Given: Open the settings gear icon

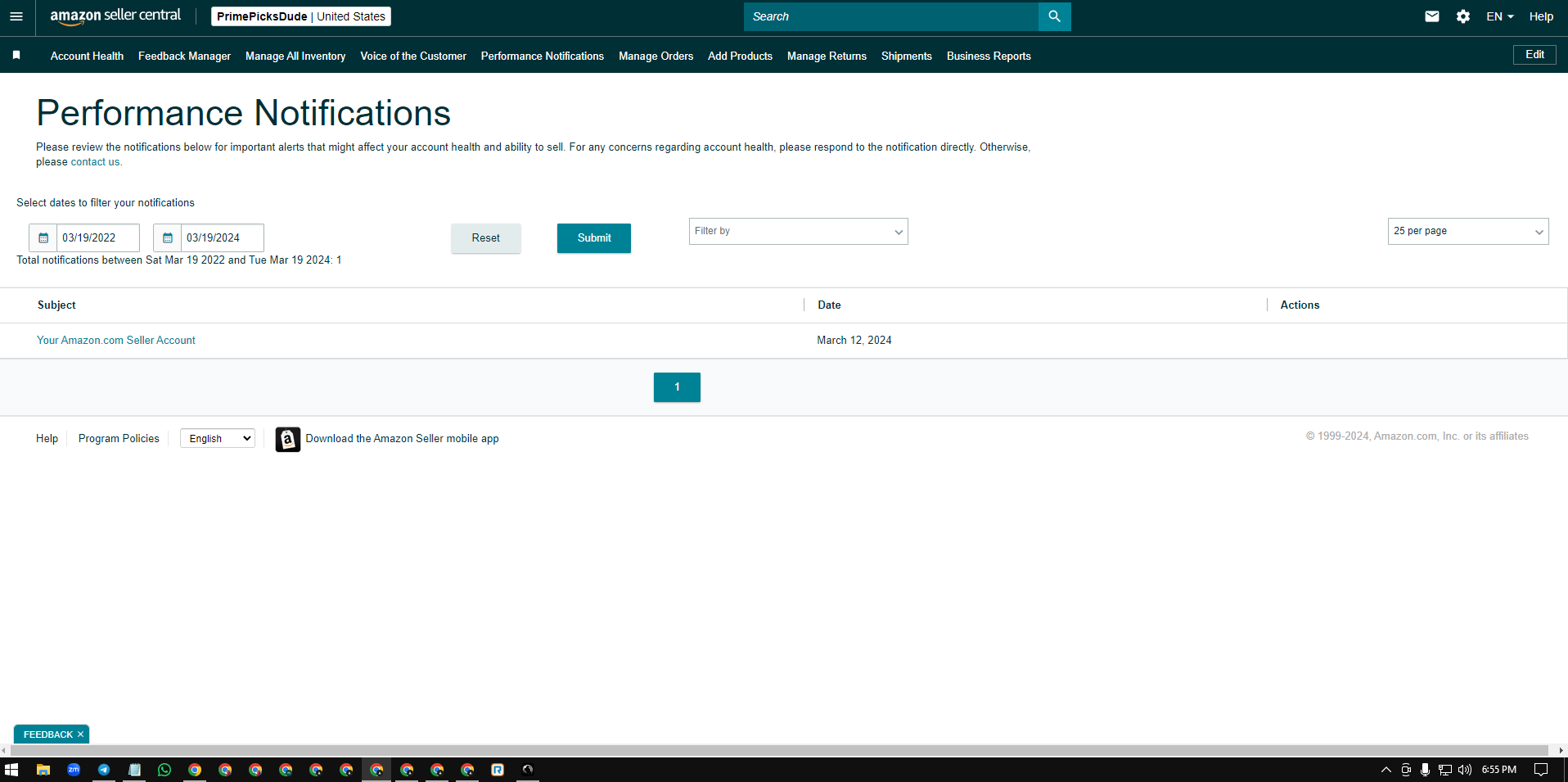Looking at the screenshot, I should point(1463,16).
